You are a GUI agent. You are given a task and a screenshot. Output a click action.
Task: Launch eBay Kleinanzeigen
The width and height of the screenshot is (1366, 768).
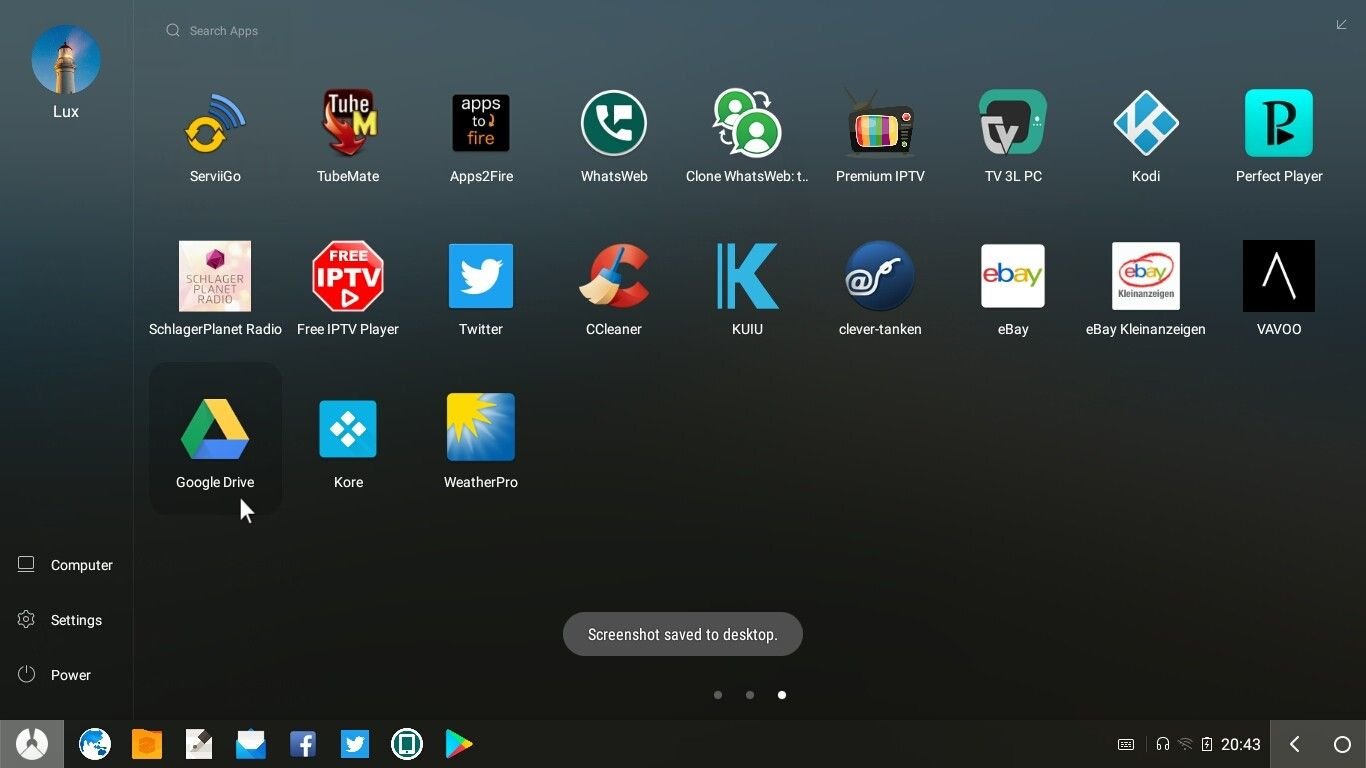tap(1146, 276)
